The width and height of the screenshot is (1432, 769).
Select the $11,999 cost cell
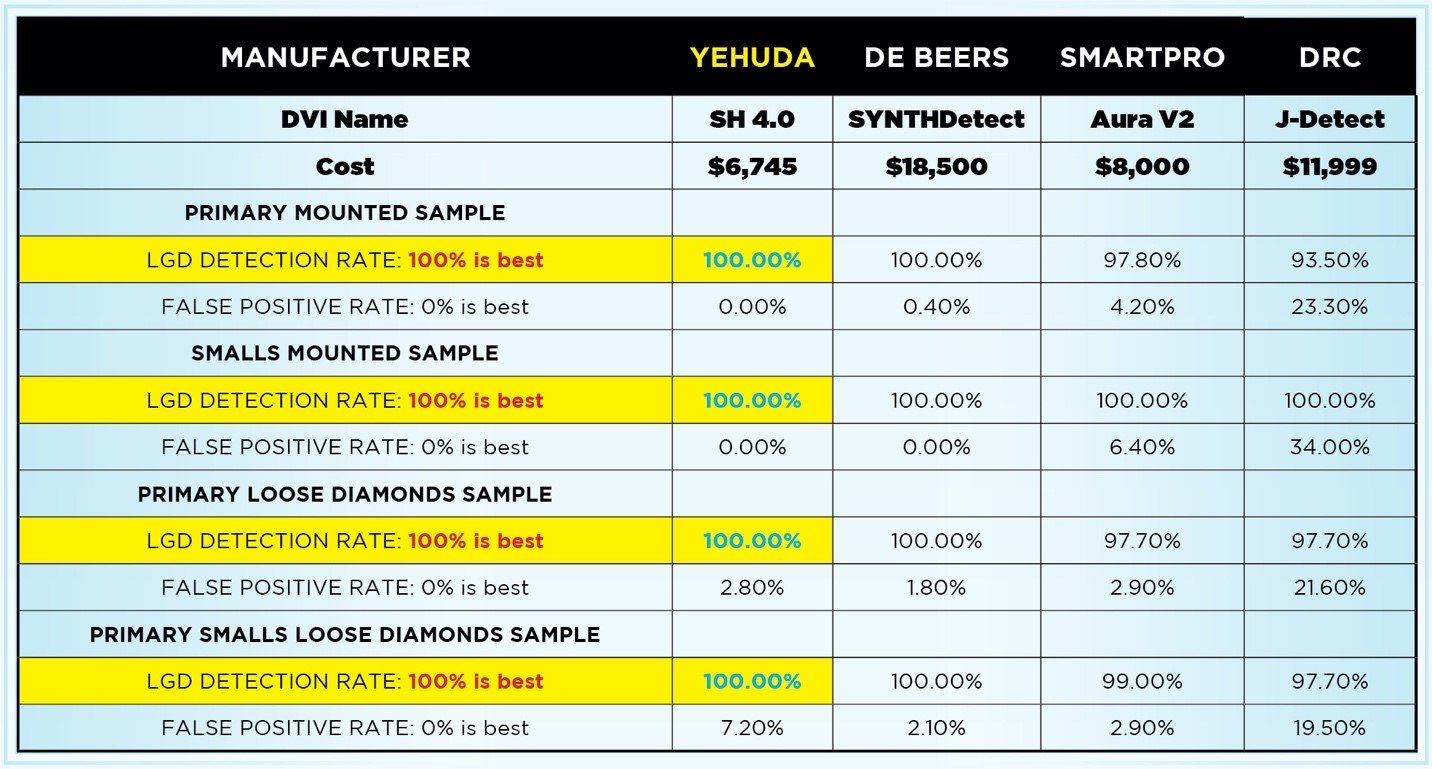pyautogui.click(x=1330, y=166)
